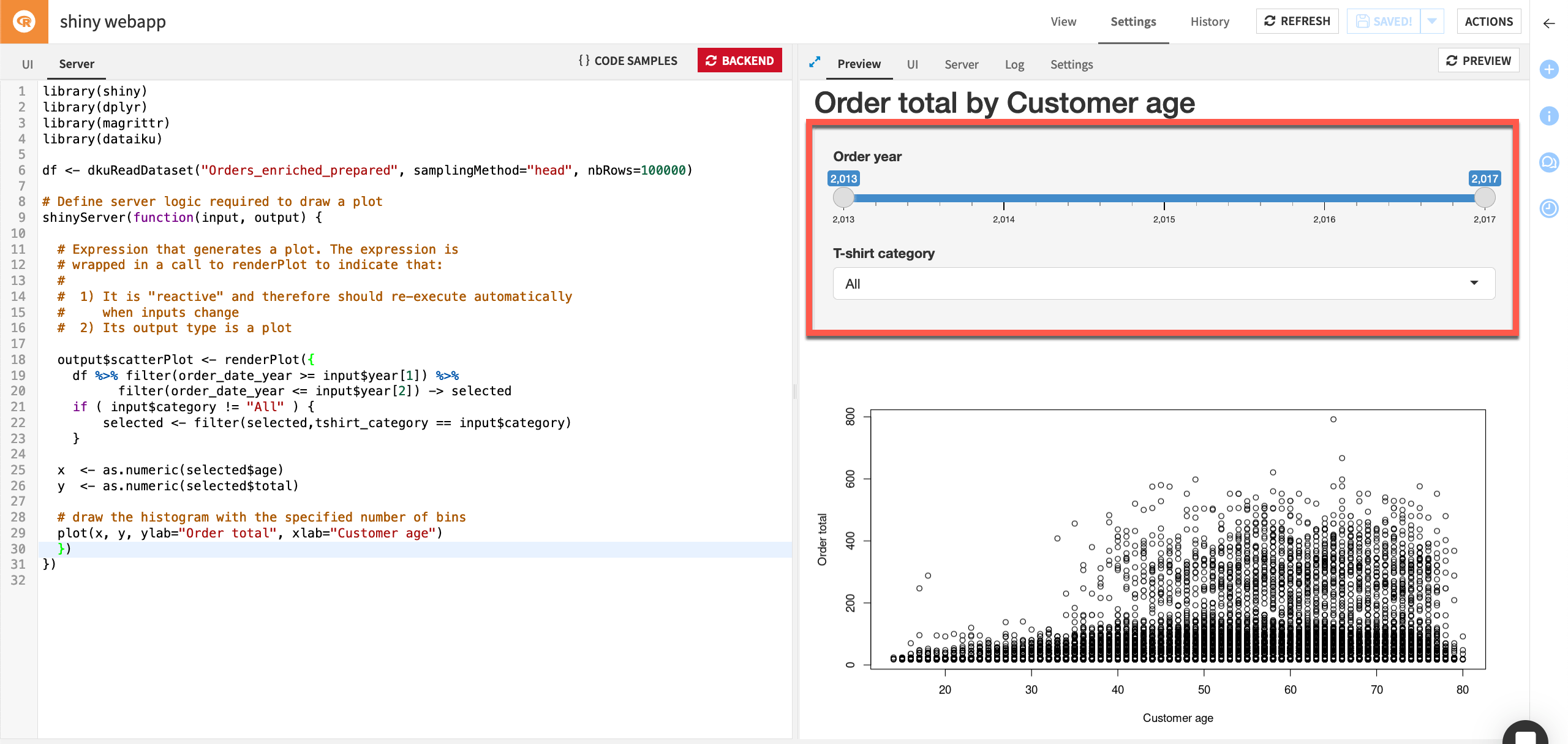Image resolution: width=1568 pixels, height=744 pixels.
Task: Open CODE SAMPLES
Action: point(627,61)
